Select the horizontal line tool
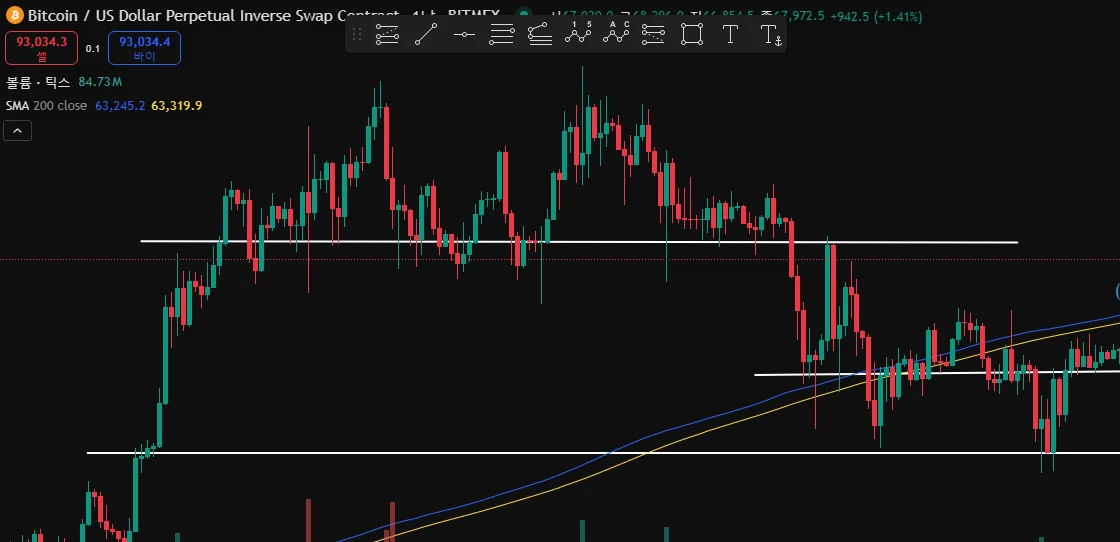Viewport: 1120px width, 542px height. pyautogui.click(x=464, y=34)
